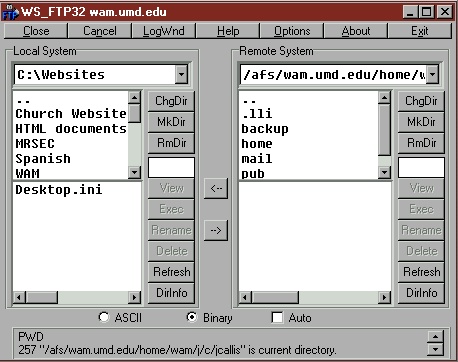
Task: Click remote file list scroll-right arrow
Action: tap(384, 297)
